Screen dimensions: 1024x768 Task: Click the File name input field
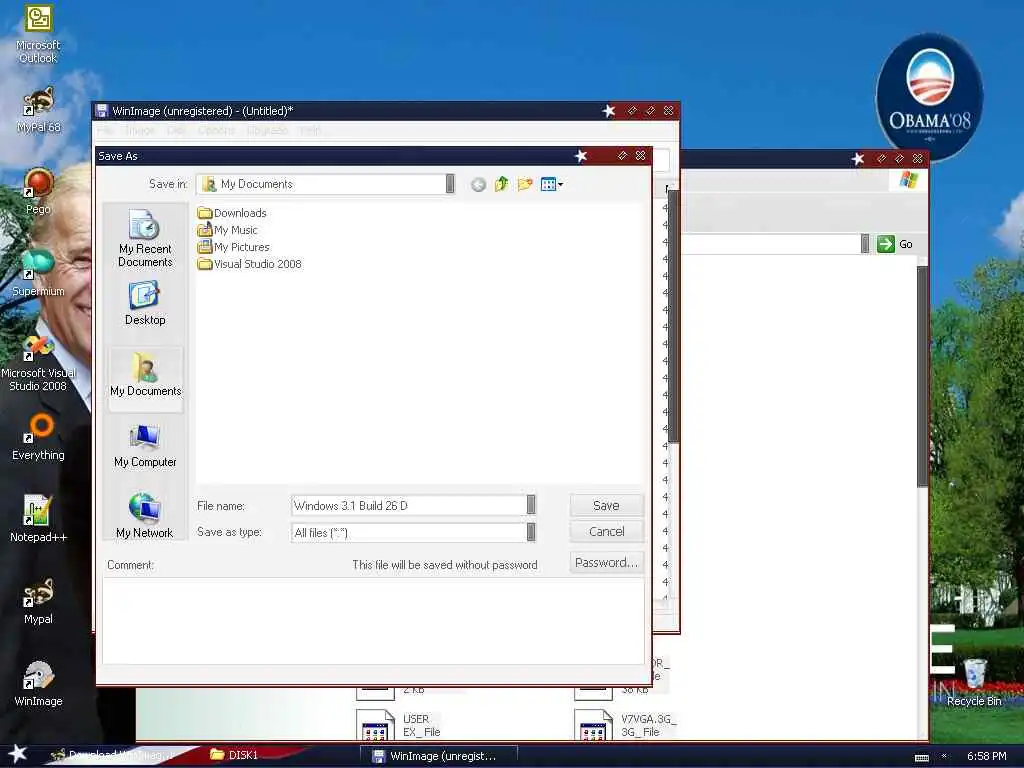[409, 505]
